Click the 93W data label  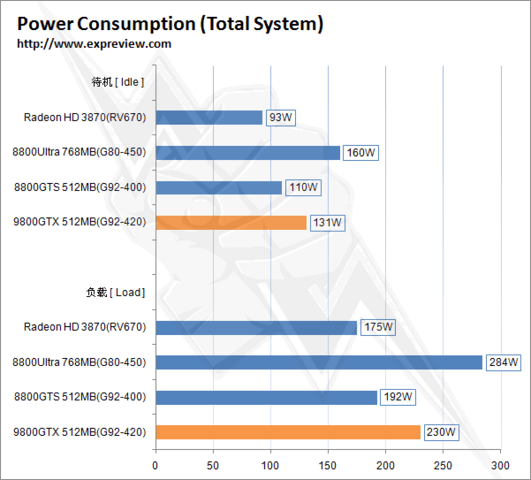(281, 118)
